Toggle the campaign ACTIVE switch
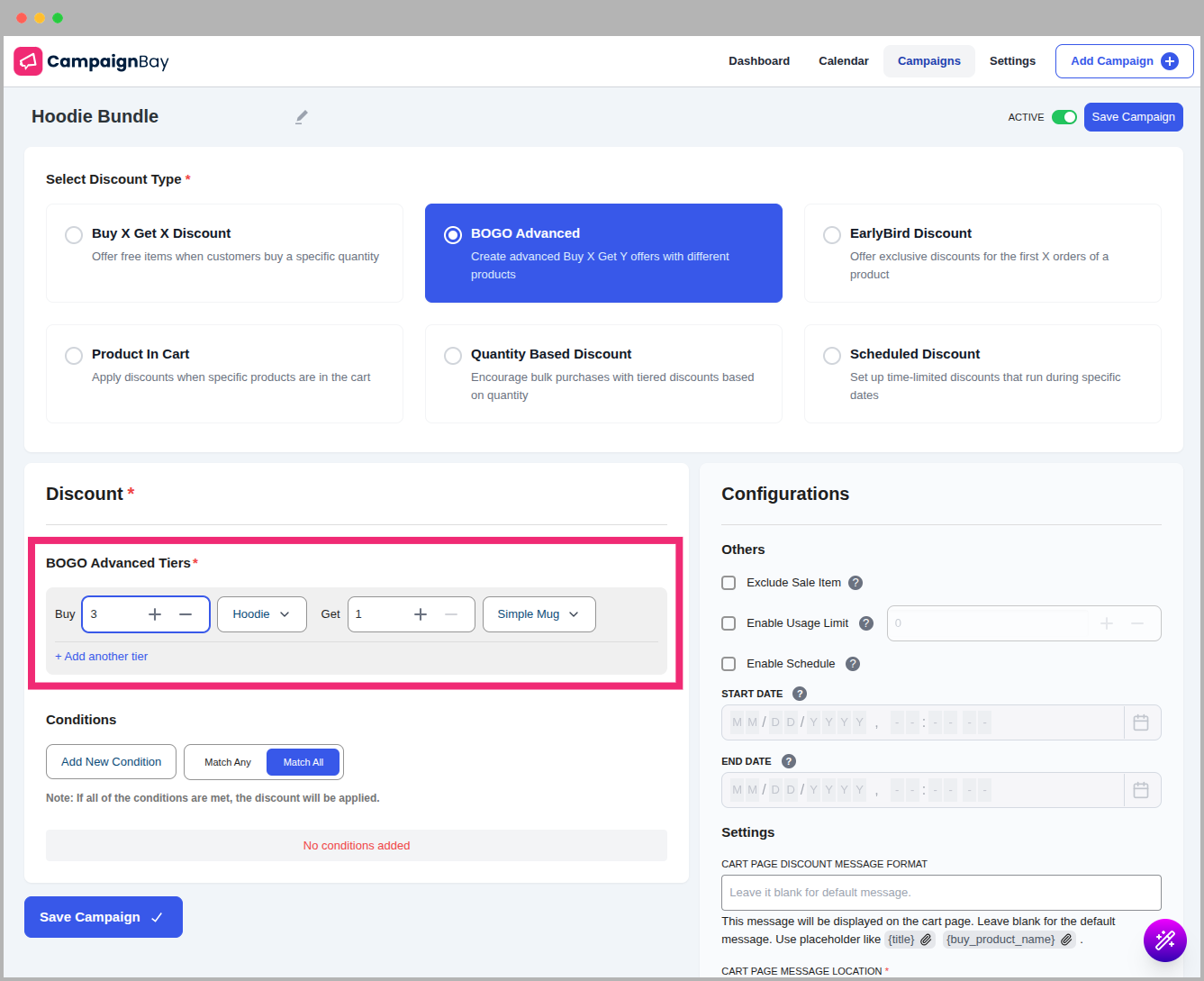The image size is (1204, 981). click(1064, 117)
